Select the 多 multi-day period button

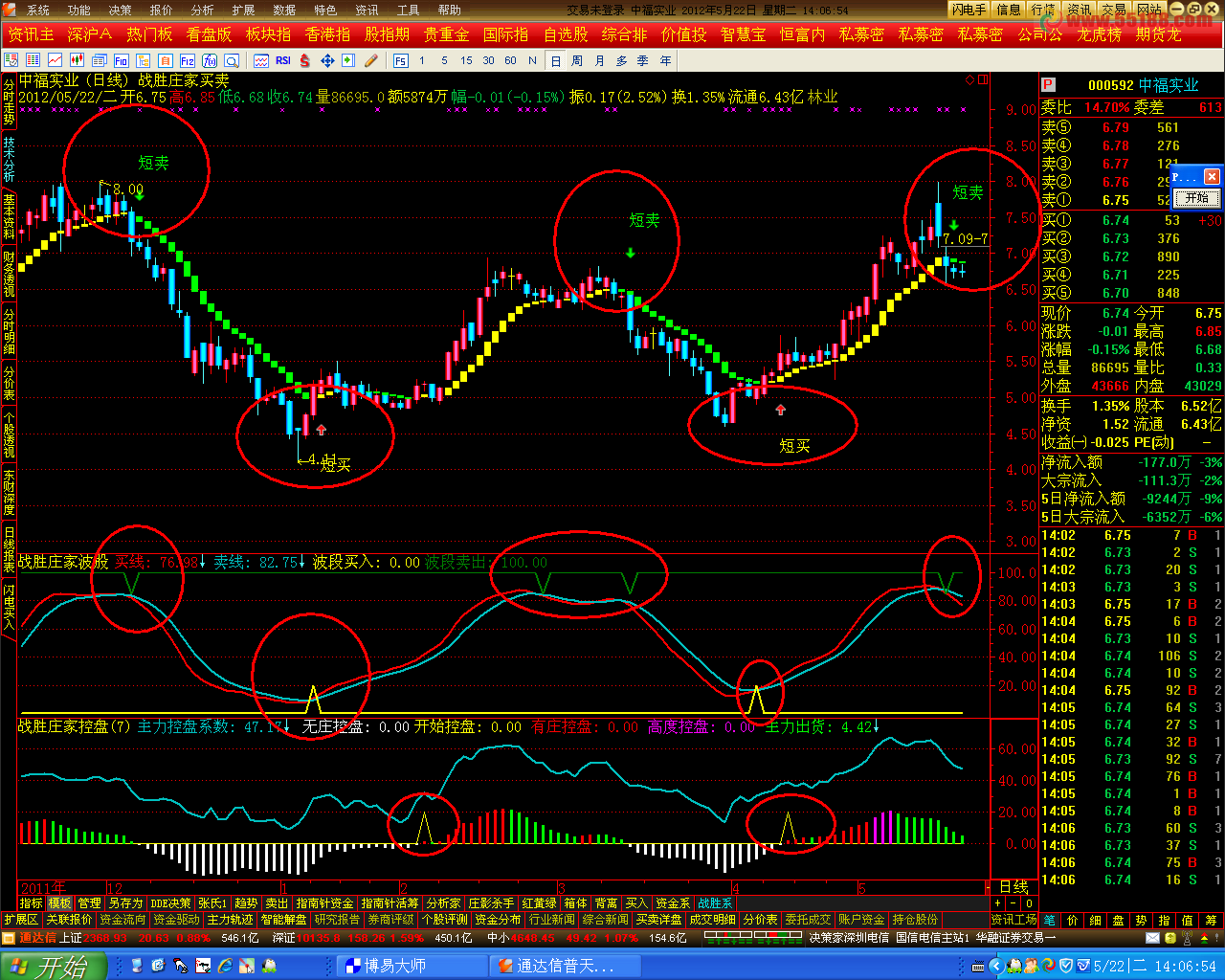(x=621, y=60)
